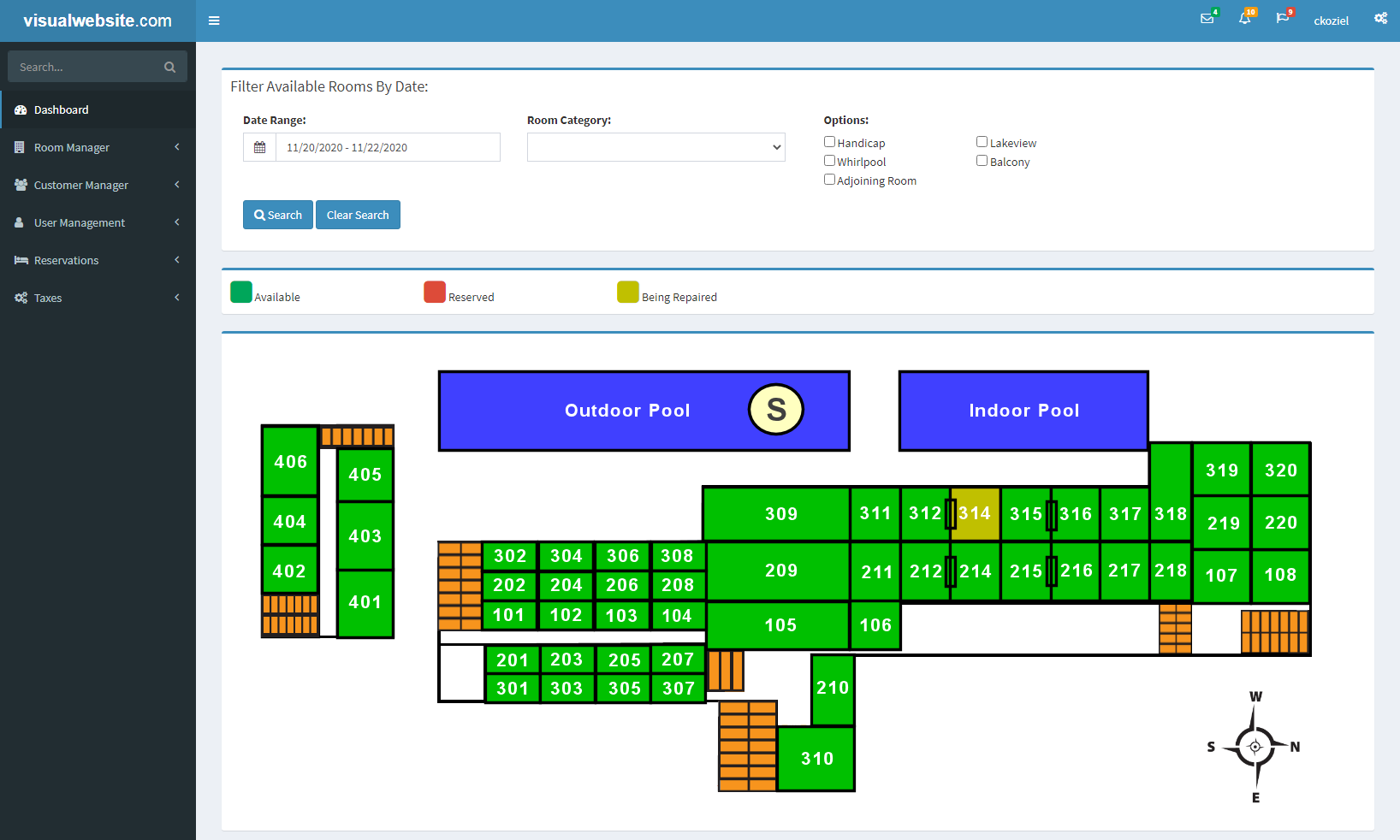This screenshot has width=1400, height=840.
Task: Enable the Handicap option checkbox
Action: (x=829, y=142)
